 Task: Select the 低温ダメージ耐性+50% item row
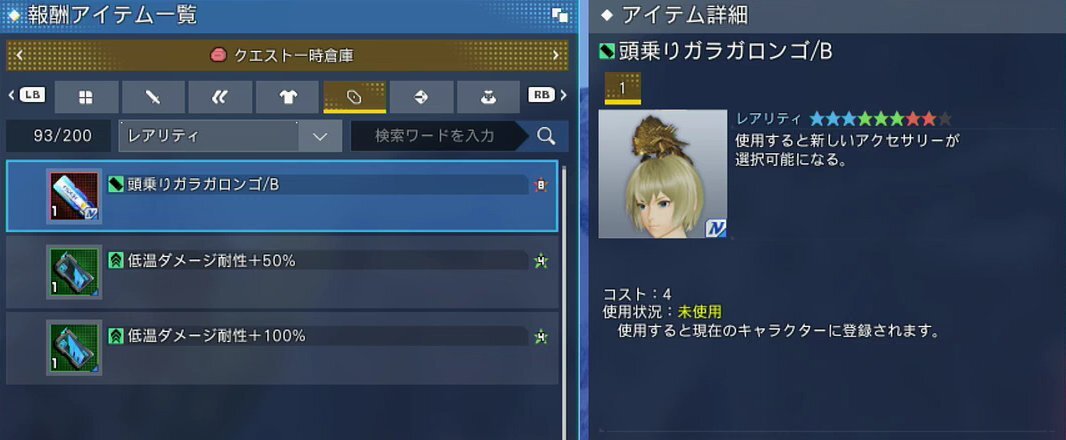pos(282,272)
